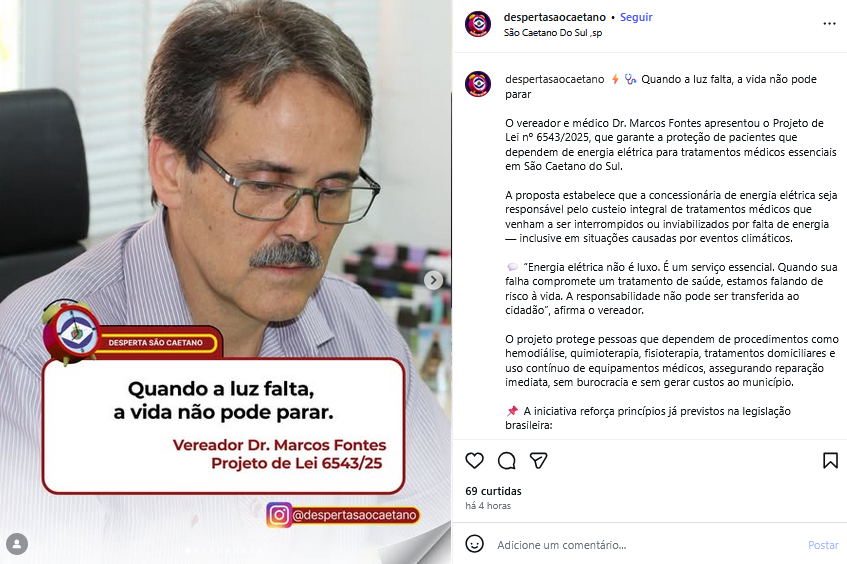This screenshot has width=847, height=564.
Task: Click the caption author name despertasaocaetano
Action: point(554,79)
